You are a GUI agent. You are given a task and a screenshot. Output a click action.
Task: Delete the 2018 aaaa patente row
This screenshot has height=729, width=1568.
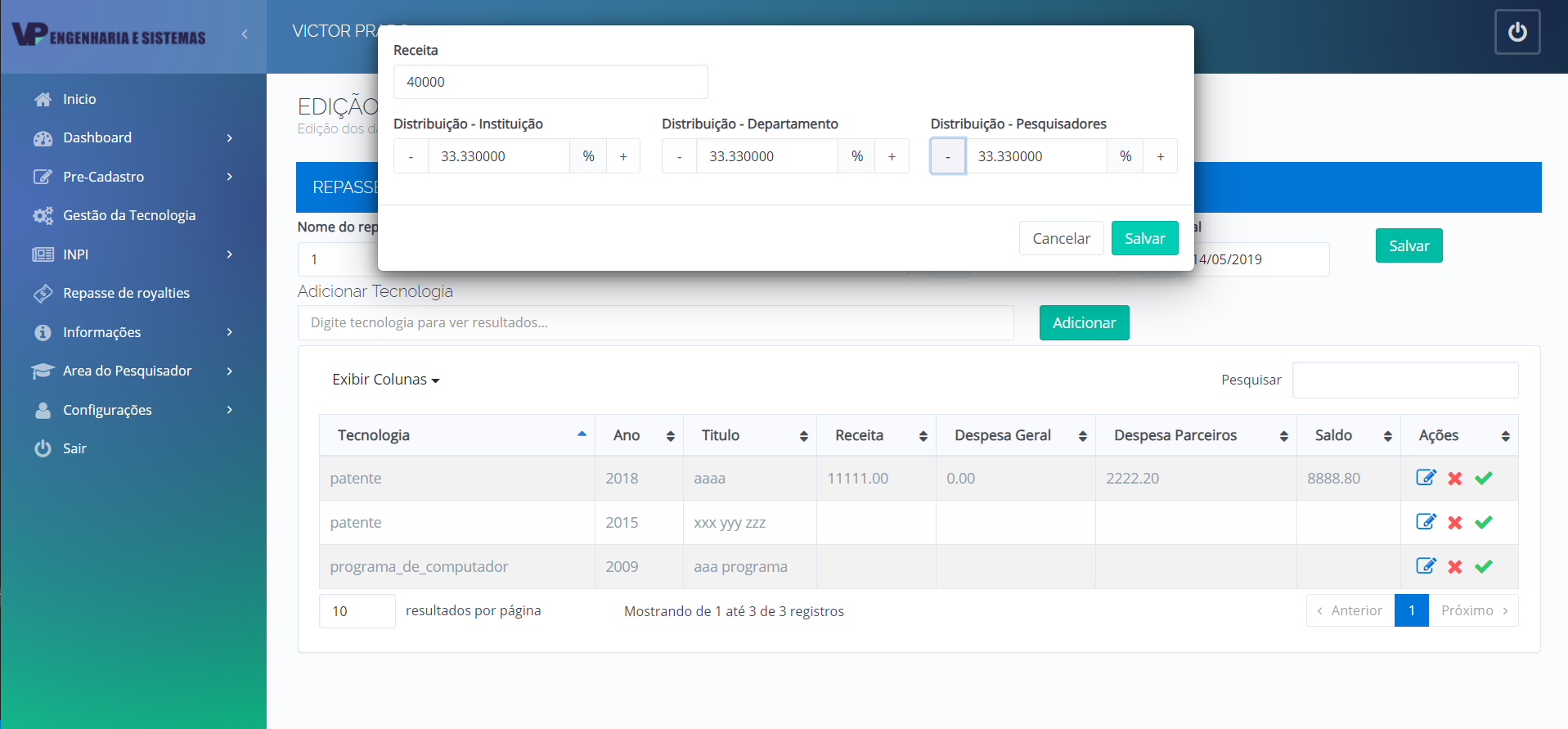1454,479
